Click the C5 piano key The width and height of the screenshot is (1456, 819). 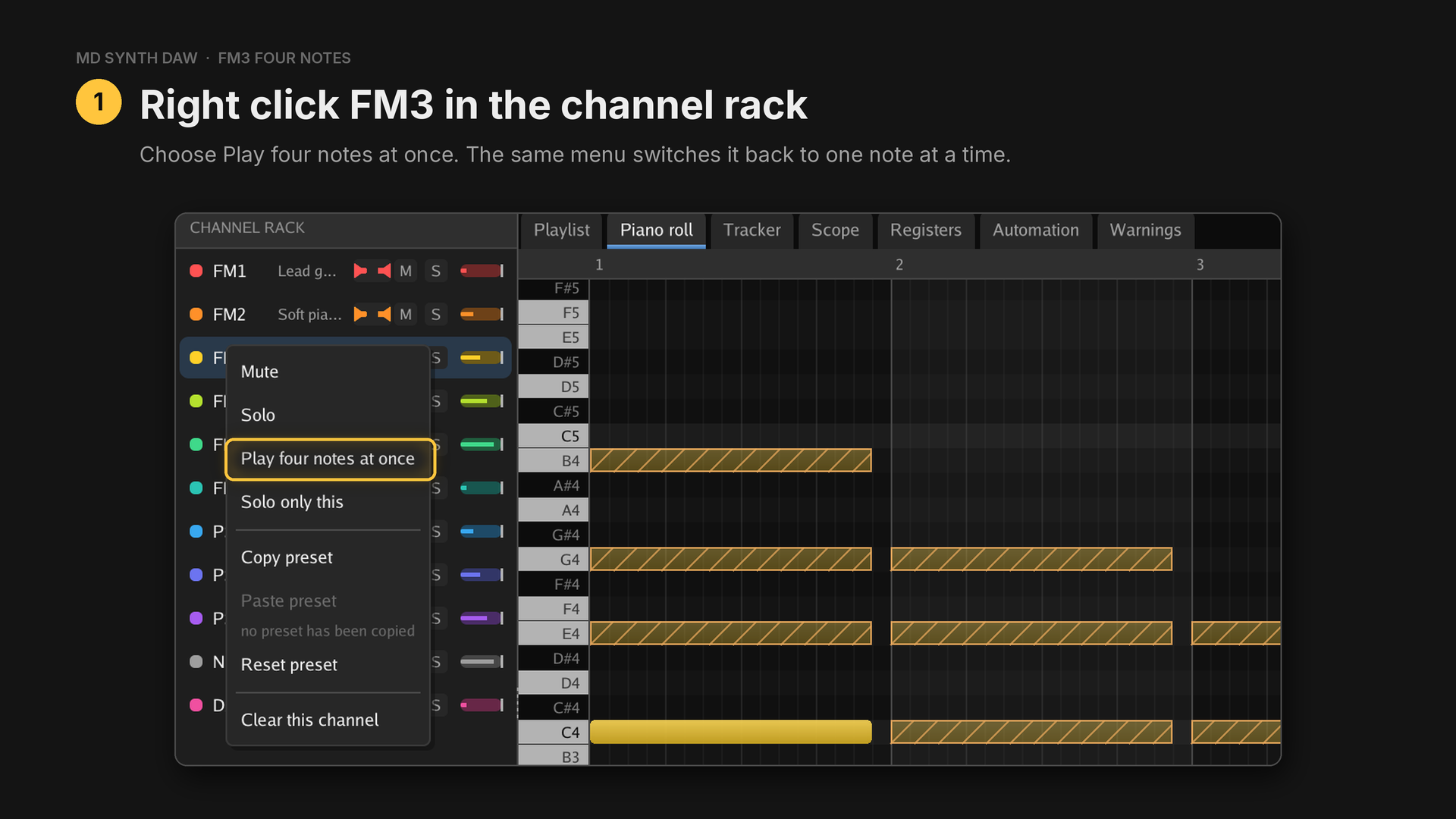[554, 436]
